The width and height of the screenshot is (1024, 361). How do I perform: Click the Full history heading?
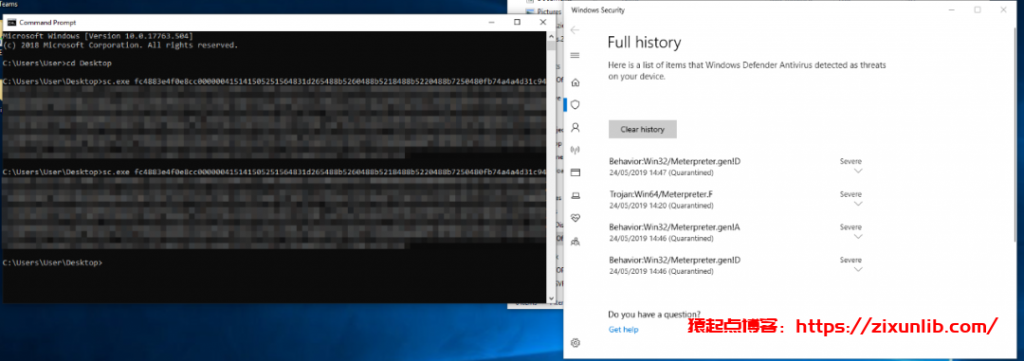coord(644,43)
